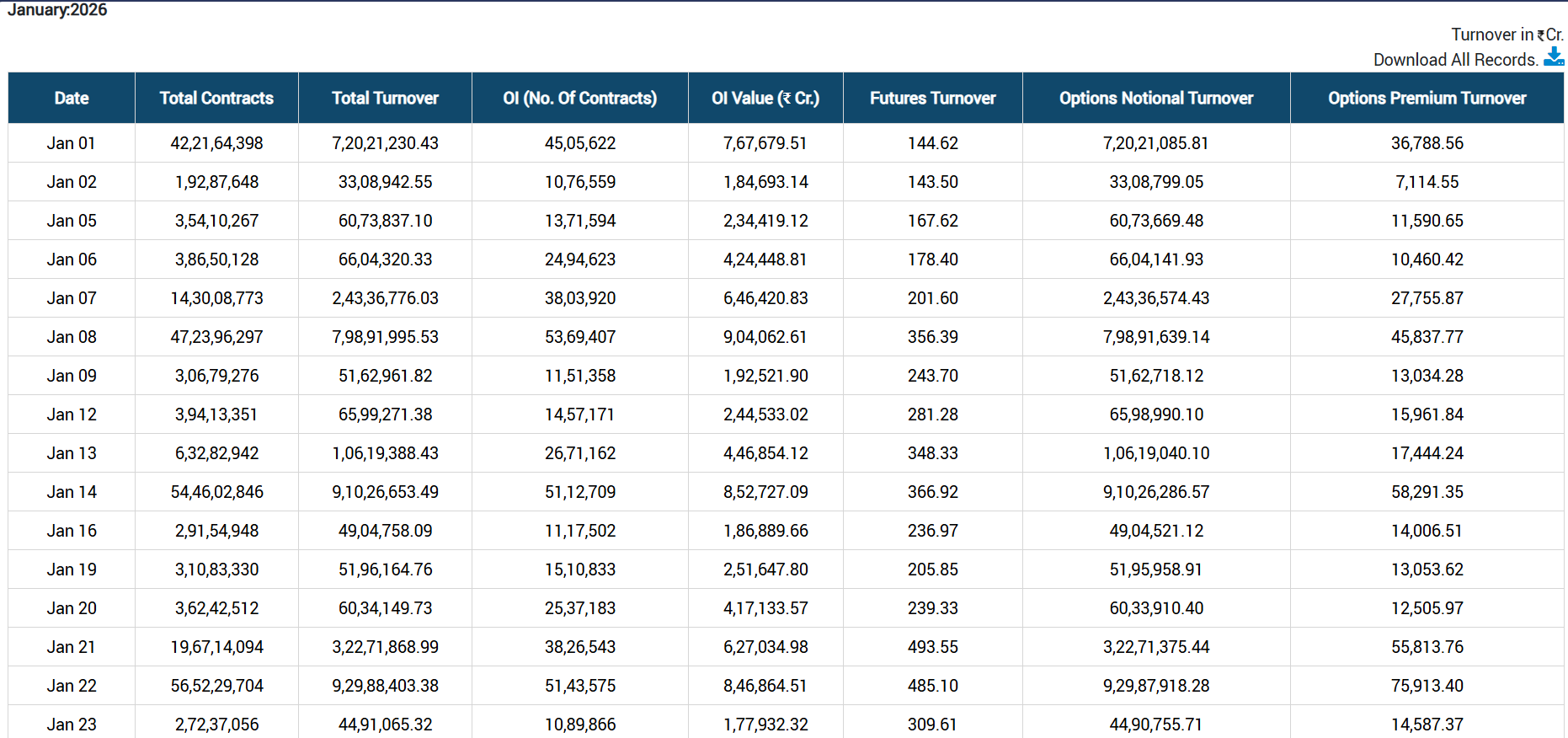The image size is (1568, 738).
Task: Click the Date column header
Action: [x=72, y=99]
